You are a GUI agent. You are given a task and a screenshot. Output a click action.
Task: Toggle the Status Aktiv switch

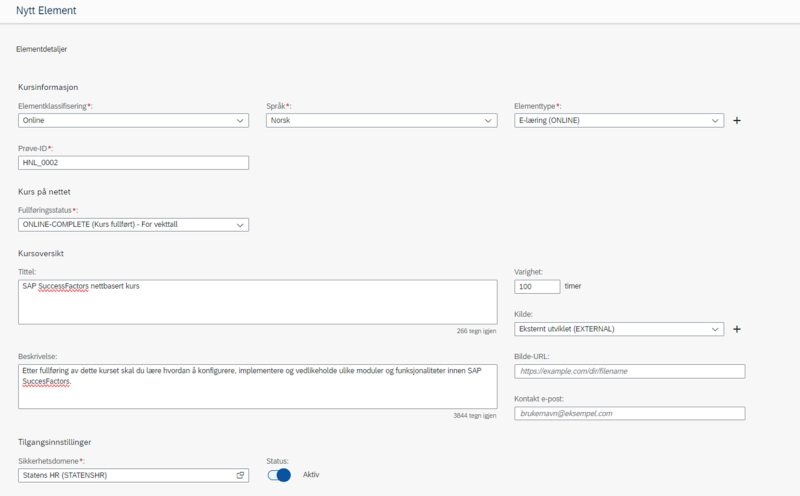[x=279, y=475]
